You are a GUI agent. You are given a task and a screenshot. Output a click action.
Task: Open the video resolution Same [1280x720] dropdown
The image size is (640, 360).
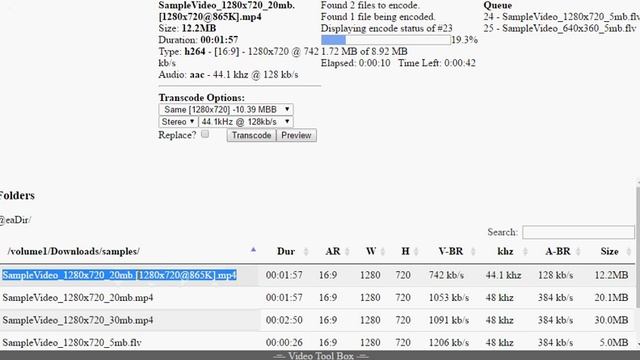(x=226, y=109)
